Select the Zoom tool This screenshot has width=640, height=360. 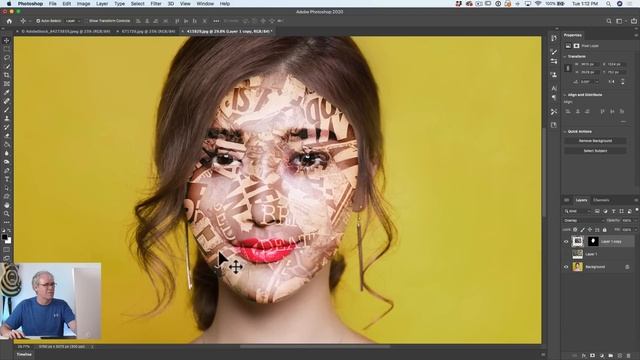pyautogui.click(x=7, y=213)
